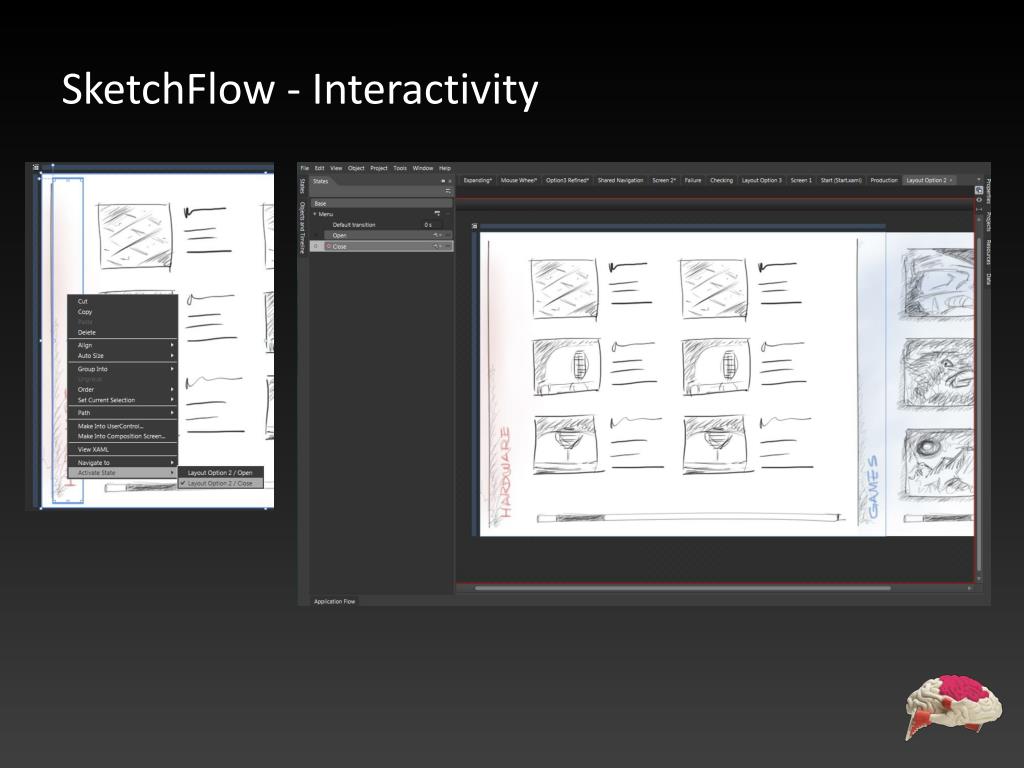Click the Default transition duration field
This screenshot has height=768, width=1024.
click(x=432, y=225)
